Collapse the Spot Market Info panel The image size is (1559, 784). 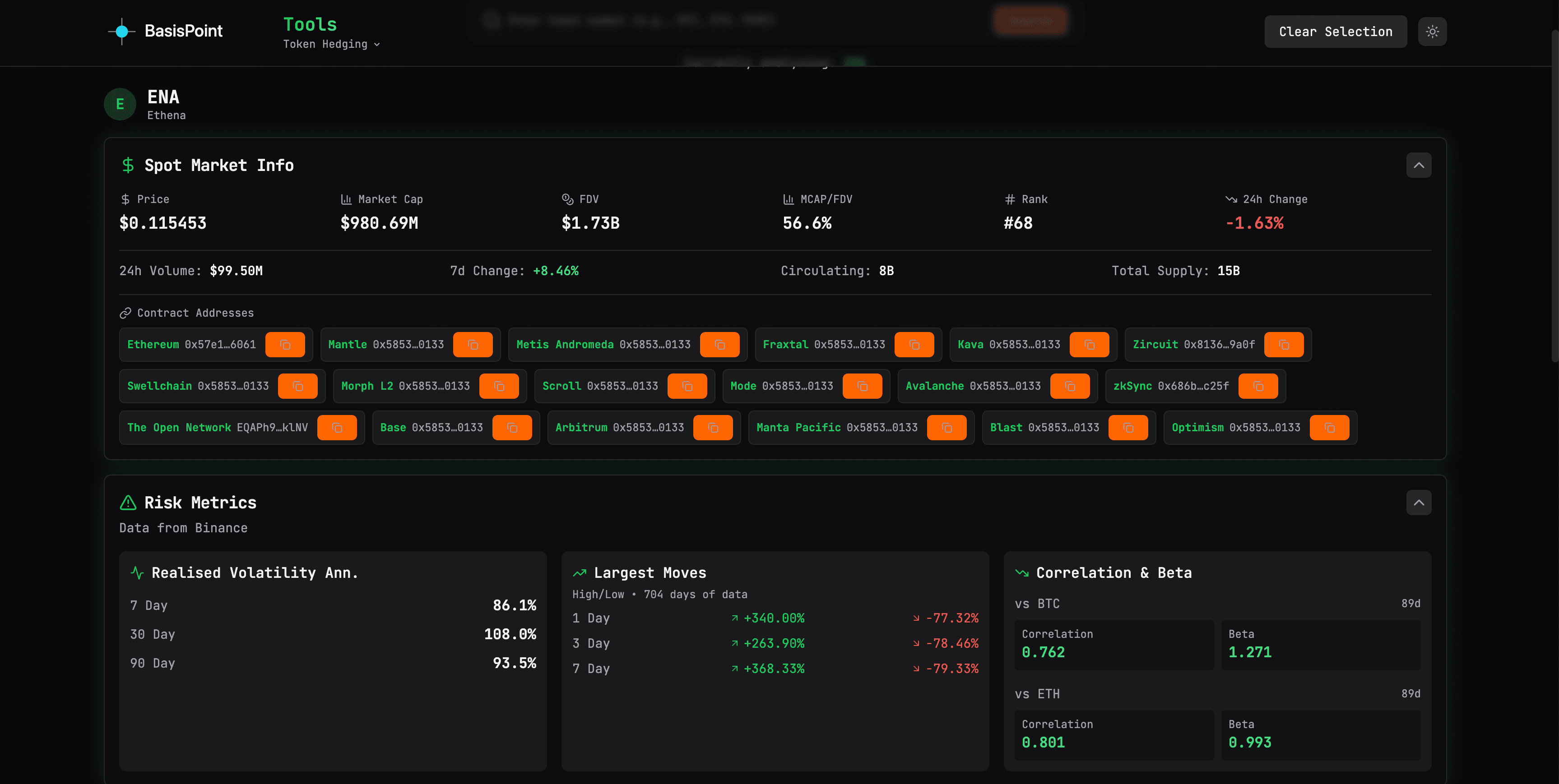coord(1419,165)
